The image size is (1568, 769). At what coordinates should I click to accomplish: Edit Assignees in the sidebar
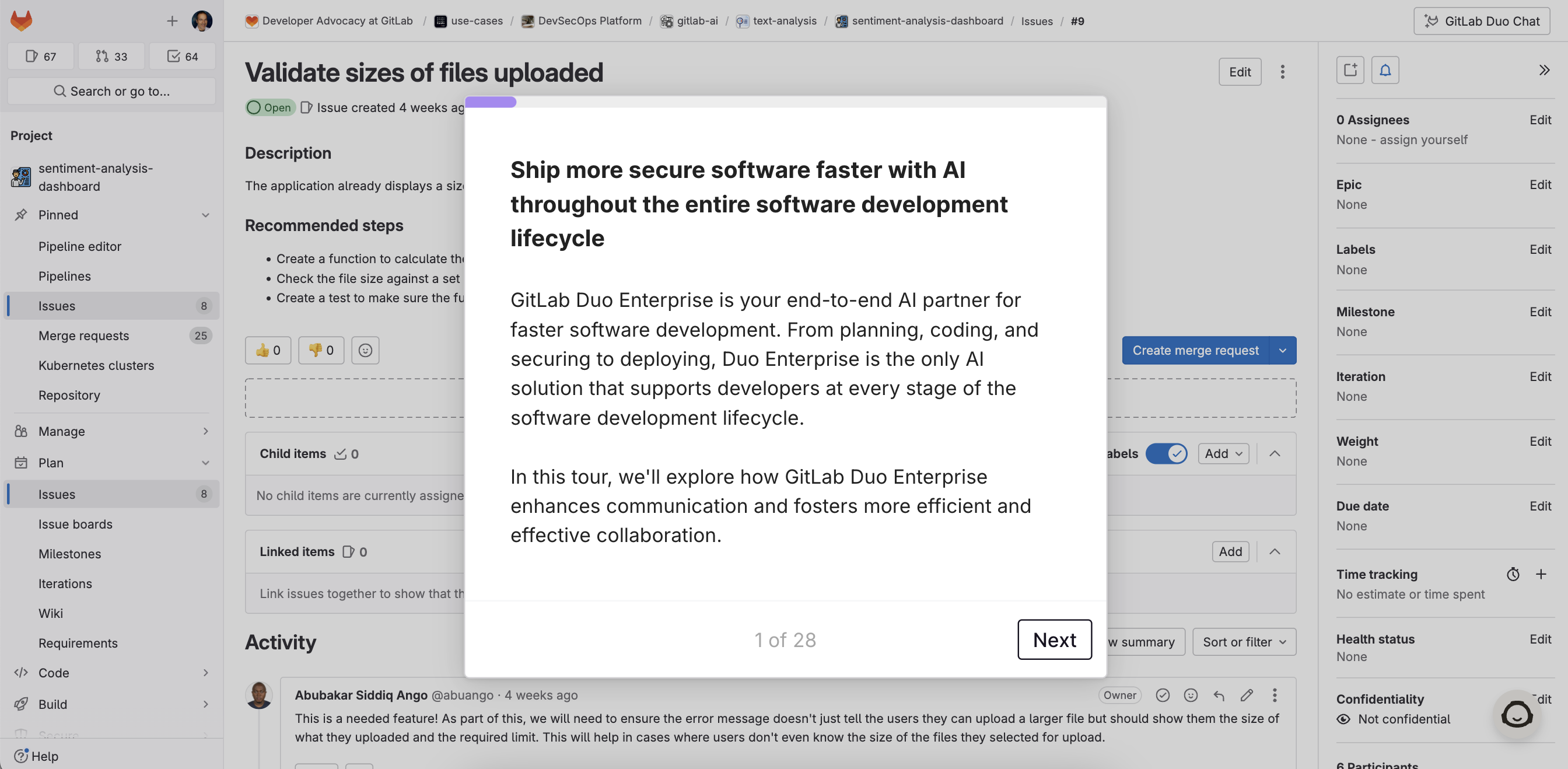pos(1540,120)
